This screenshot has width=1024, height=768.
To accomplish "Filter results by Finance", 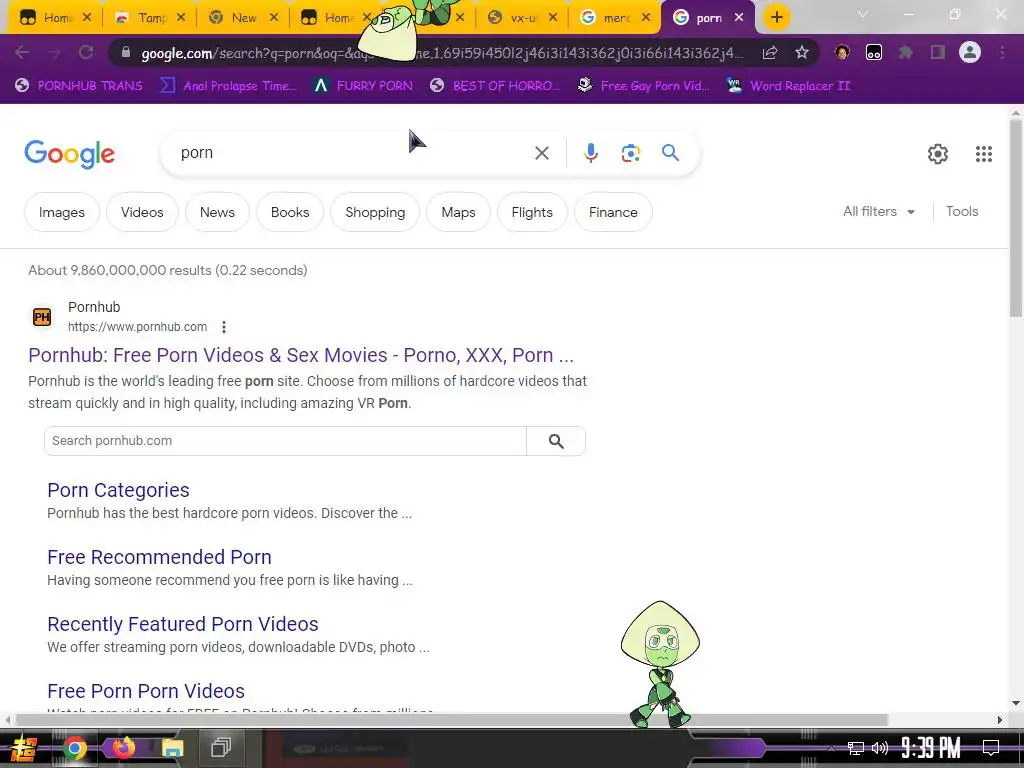I will [x=613, y=212].
